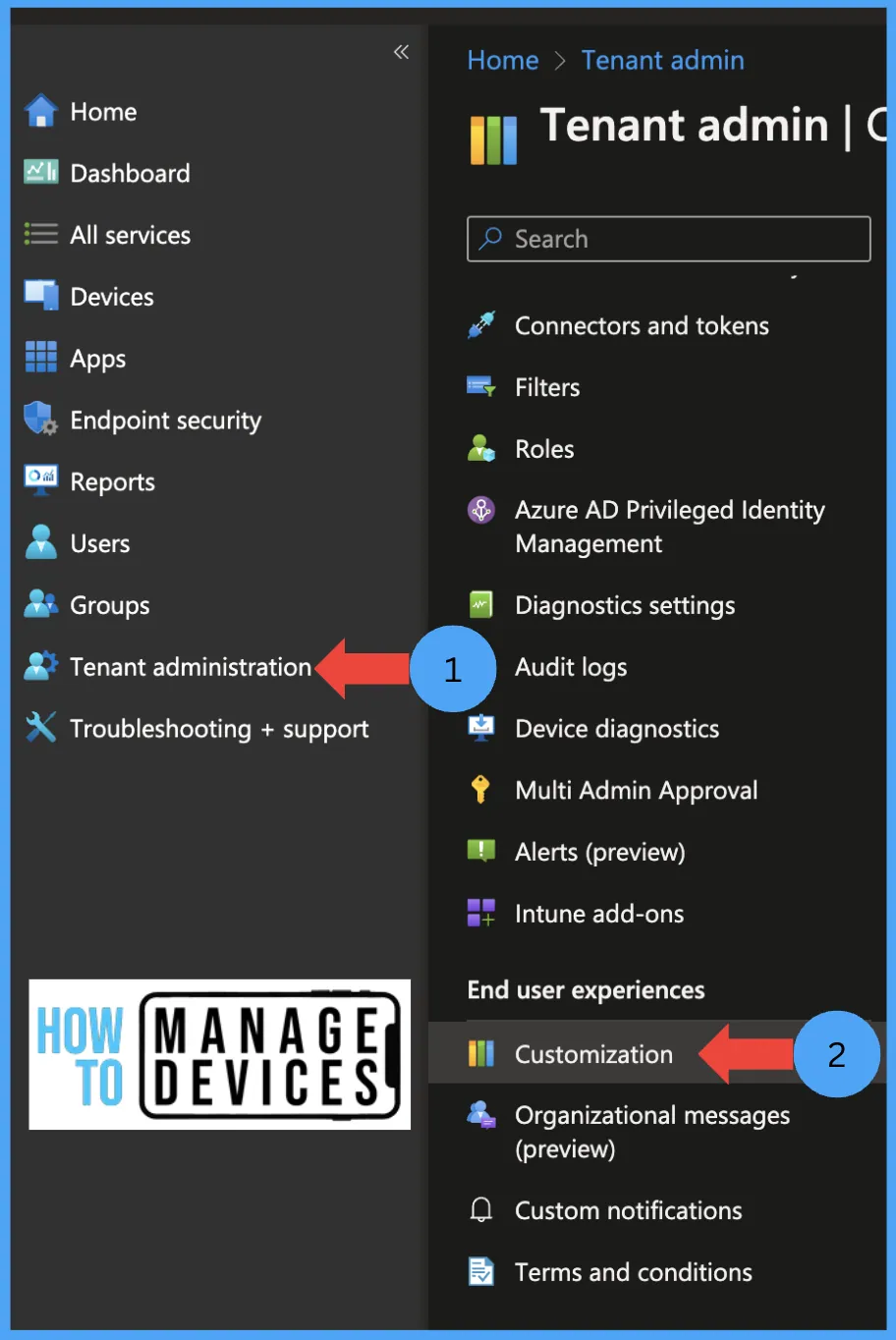Click the Tenant admin blade header icon
The width and height of the screenshot is (896, 1340).
point(493,140)
